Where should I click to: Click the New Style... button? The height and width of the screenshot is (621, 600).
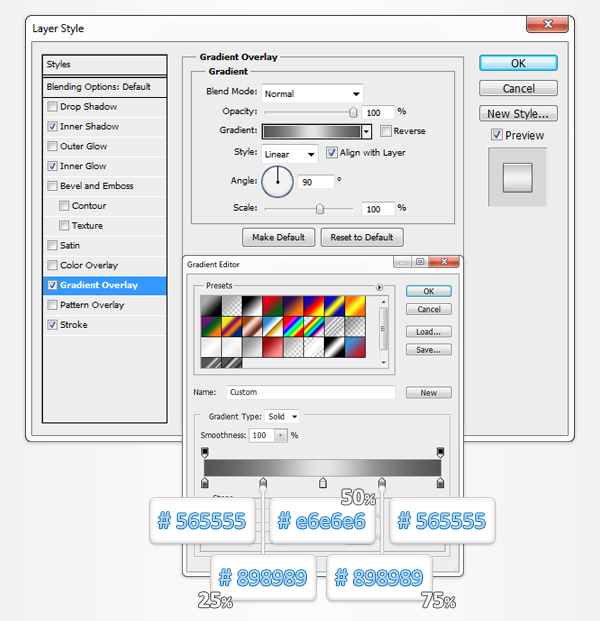click(x=518, y=114)
